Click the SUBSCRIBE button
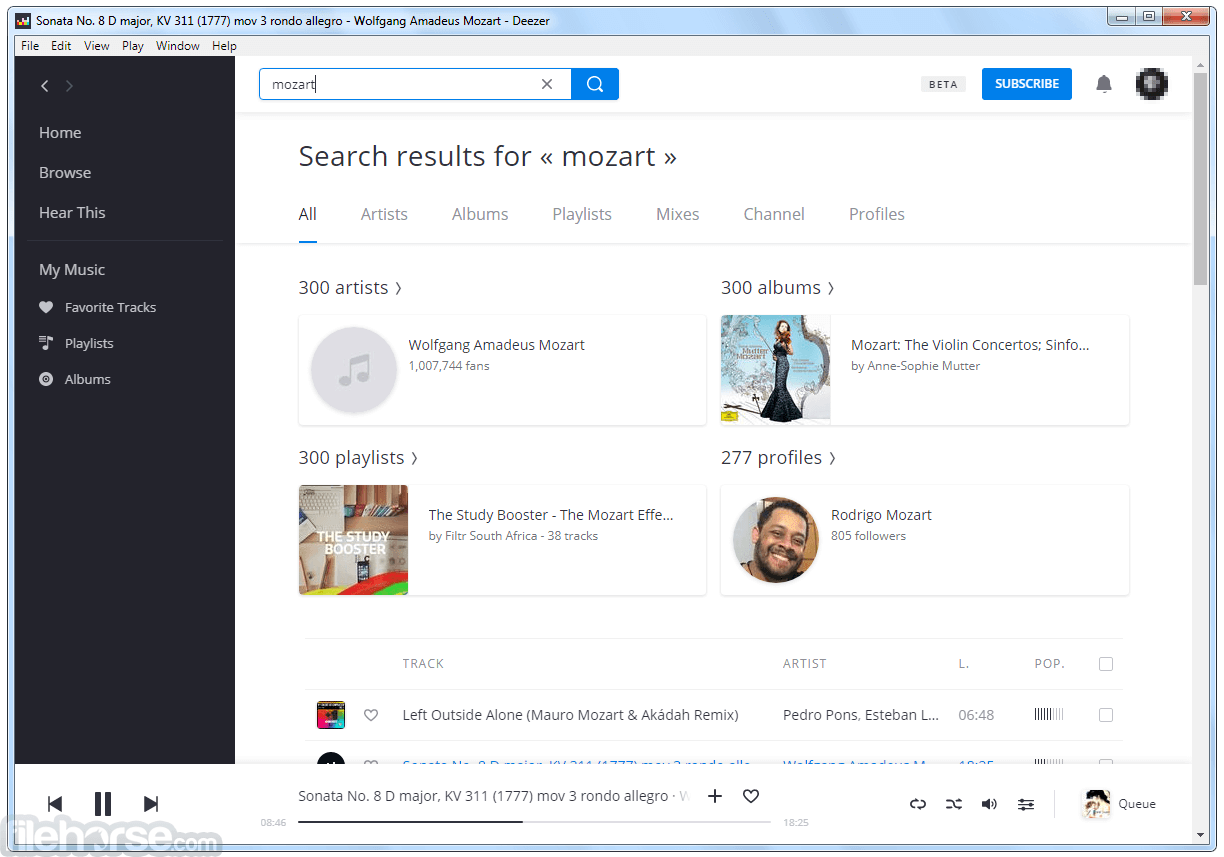Screen dimensions: 1224x857 (1027, 84)
